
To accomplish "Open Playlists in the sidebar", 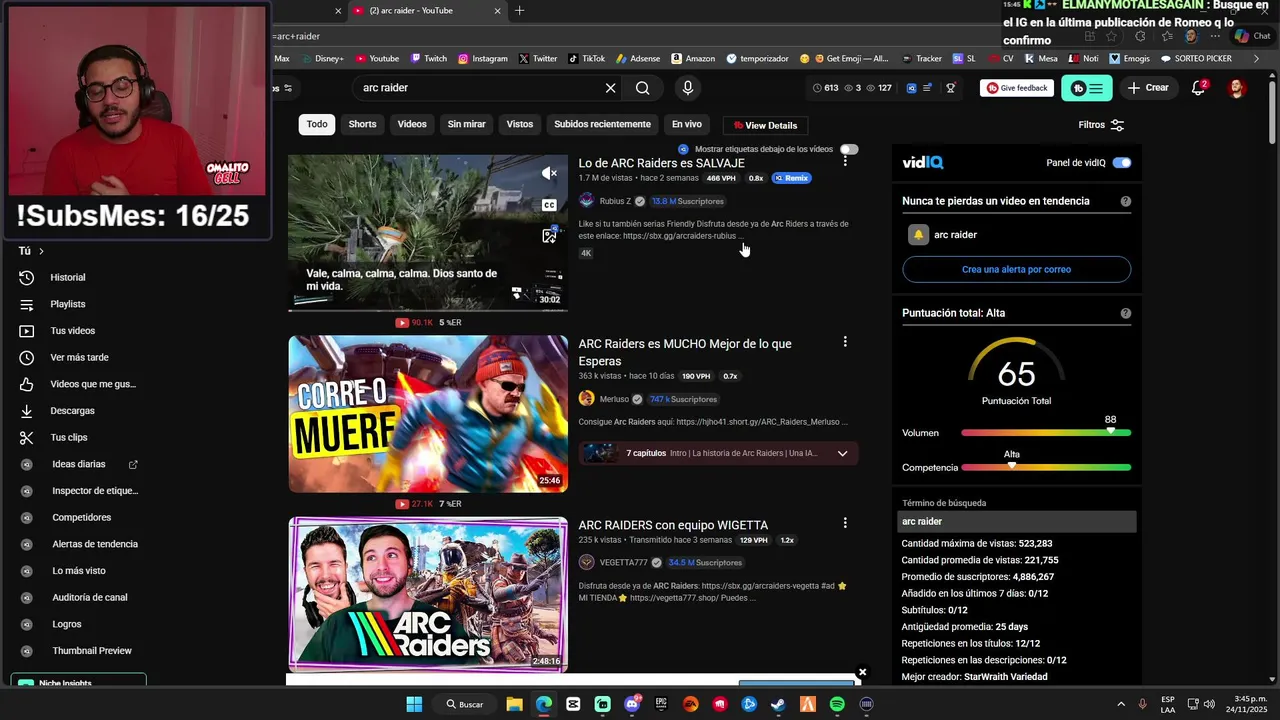I will 68,304.
